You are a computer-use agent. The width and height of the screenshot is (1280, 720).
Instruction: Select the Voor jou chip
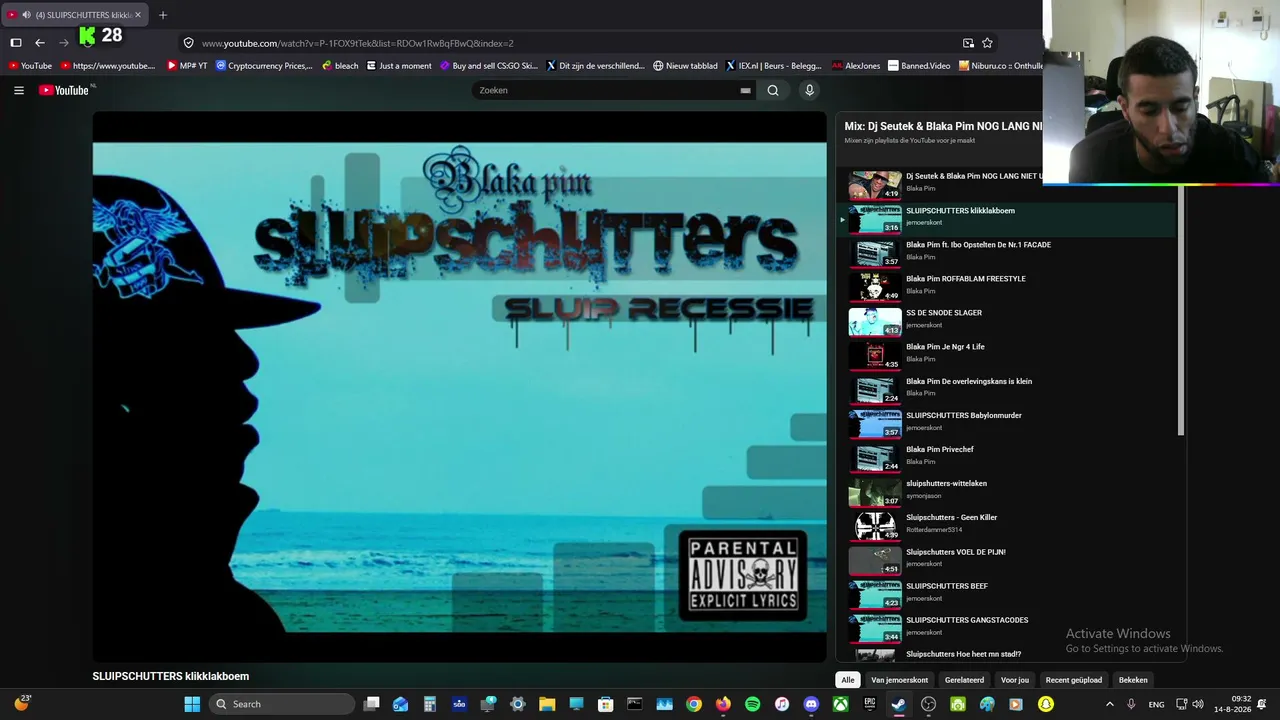(1015, 680)
